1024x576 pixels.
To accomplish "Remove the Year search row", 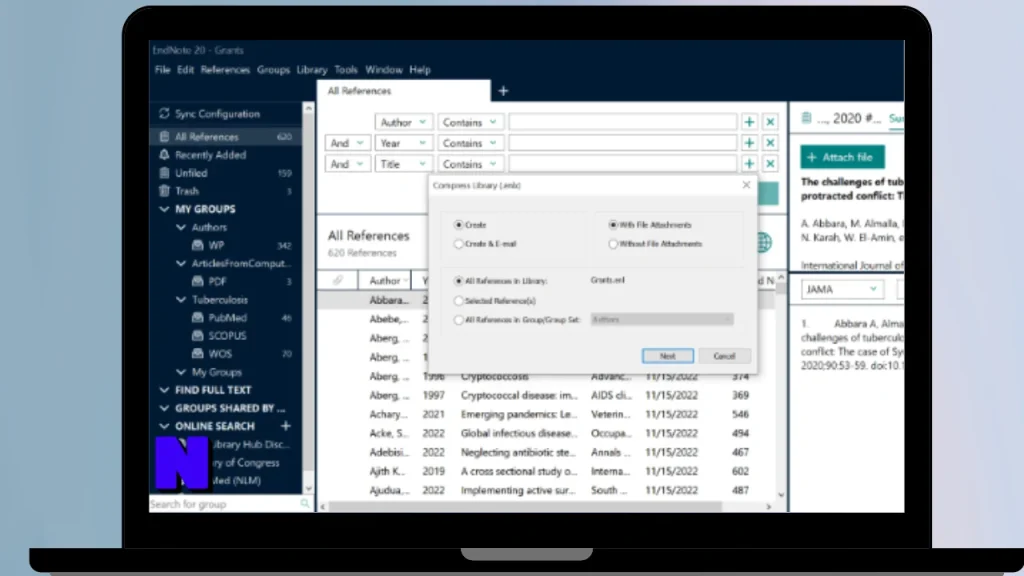I will (771, 143).
